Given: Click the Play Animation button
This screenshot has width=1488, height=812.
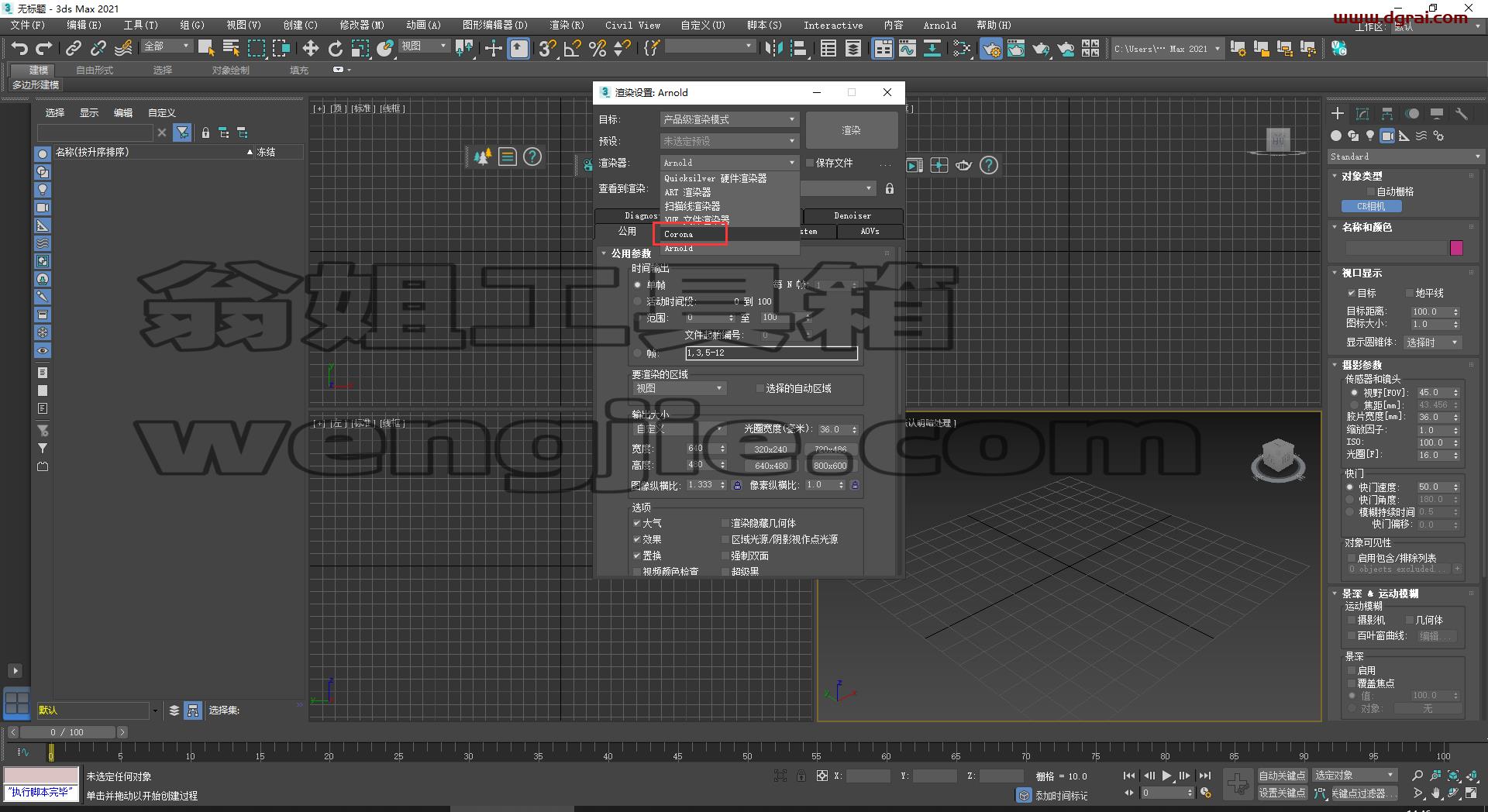Looking at the screenshot, I should click(x=1166, y=776).
